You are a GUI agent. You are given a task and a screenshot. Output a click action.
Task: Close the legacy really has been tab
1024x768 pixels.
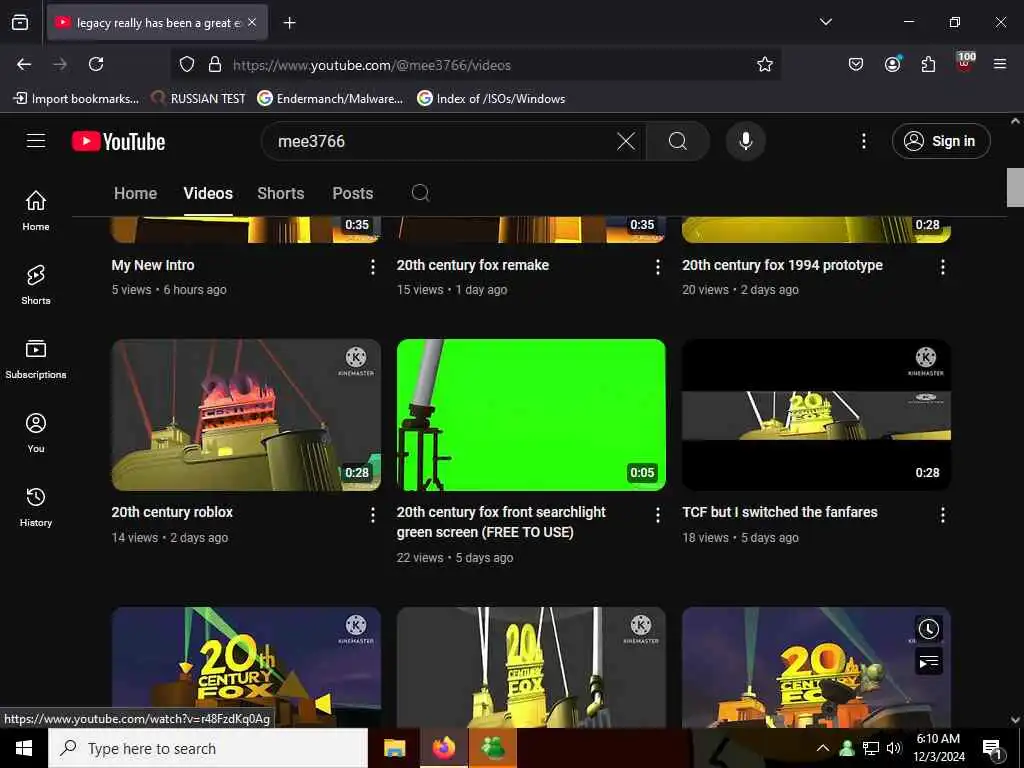[252, 22]
